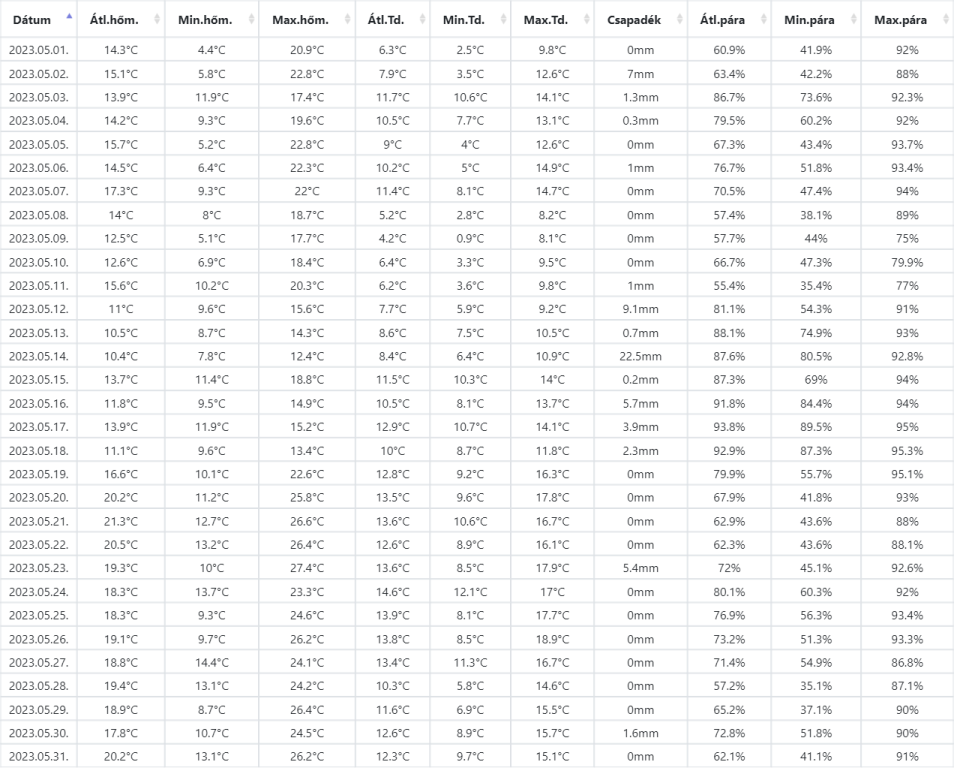Select the 2023.05.23. row date

pos(38,568)
